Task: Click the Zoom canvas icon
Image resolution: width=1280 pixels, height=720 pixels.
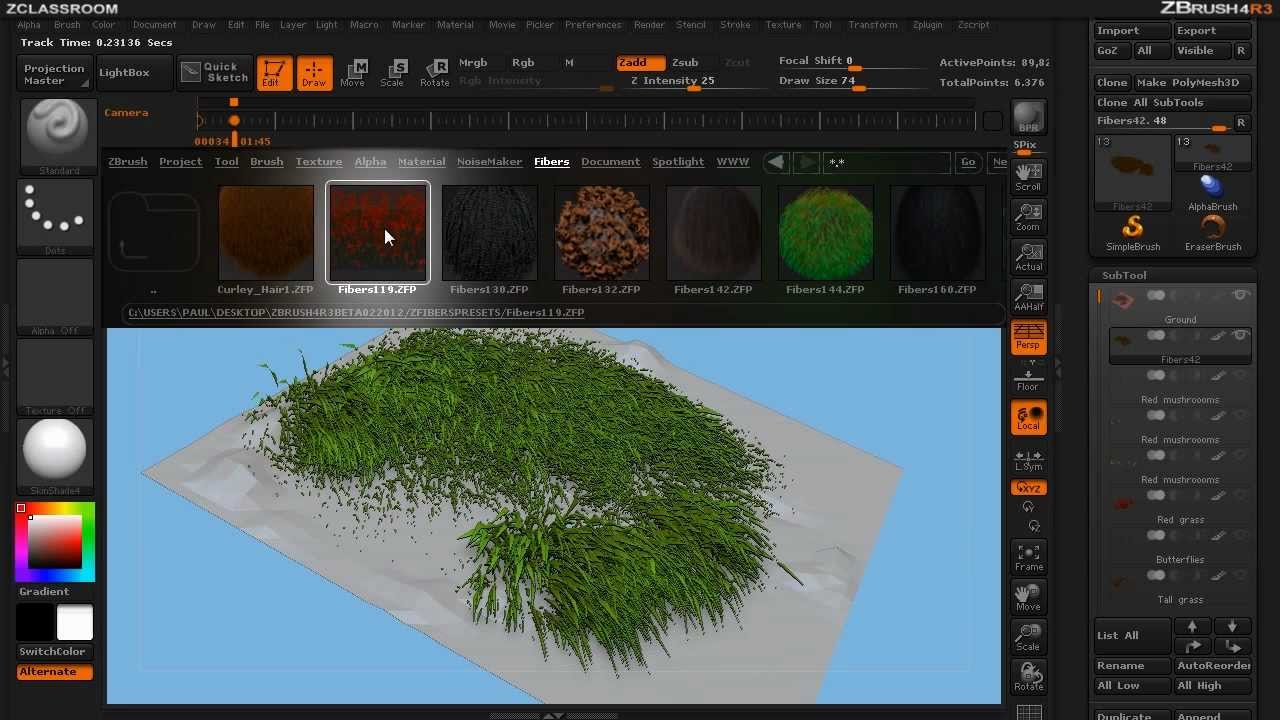Action: (1028, 217)
